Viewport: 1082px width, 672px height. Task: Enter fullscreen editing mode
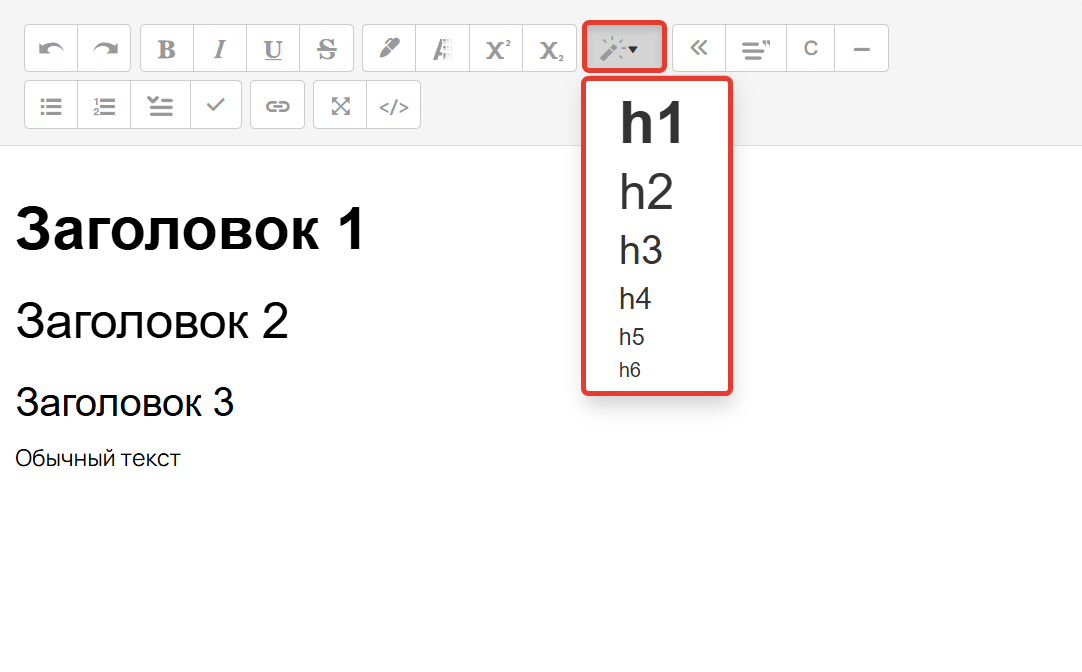coord(340,105)
